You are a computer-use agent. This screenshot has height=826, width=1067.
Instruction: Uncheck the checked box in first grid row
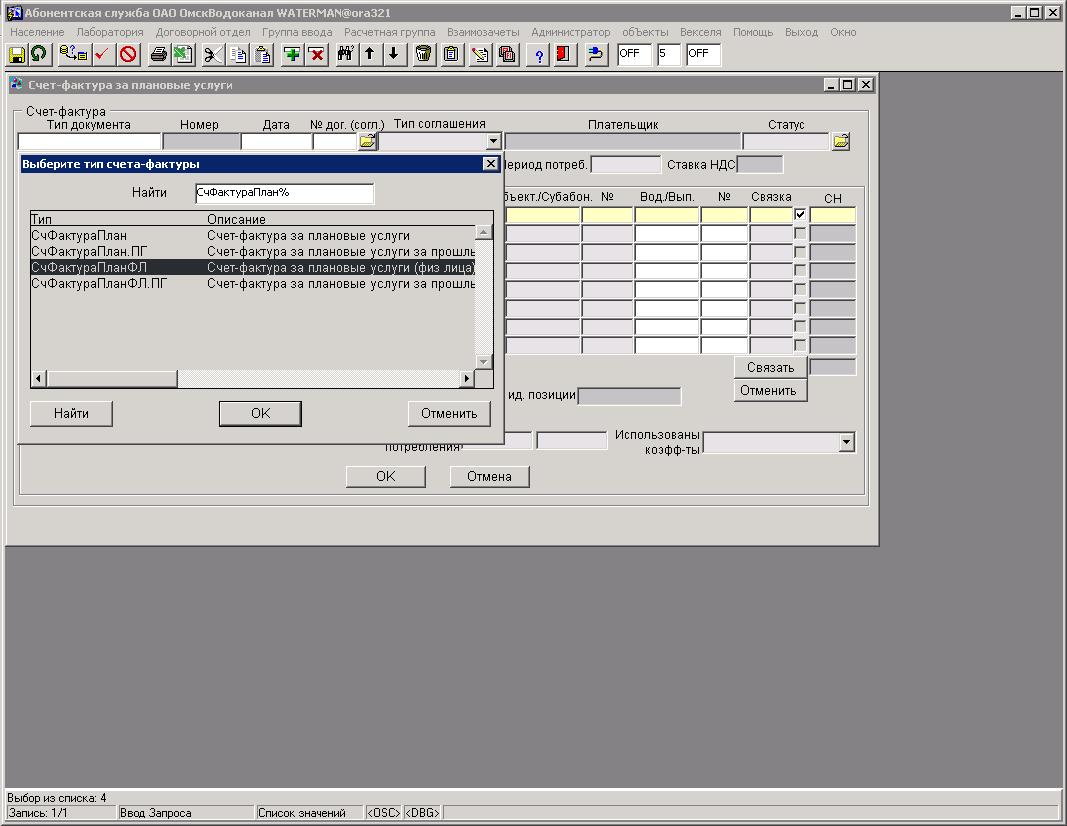point(800,215)
